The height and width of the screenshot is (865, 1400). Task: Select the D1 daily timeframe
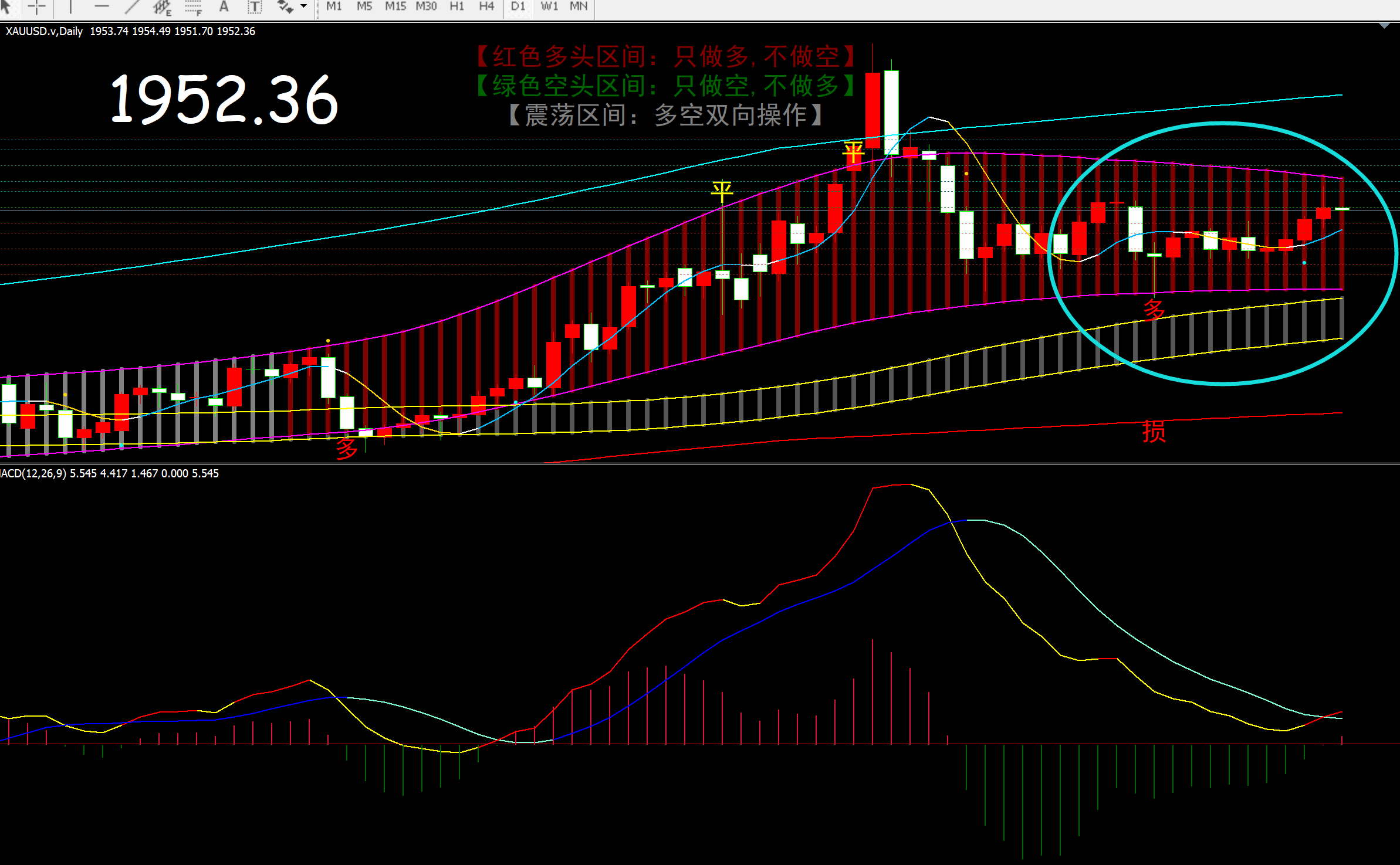coord(518,6)
